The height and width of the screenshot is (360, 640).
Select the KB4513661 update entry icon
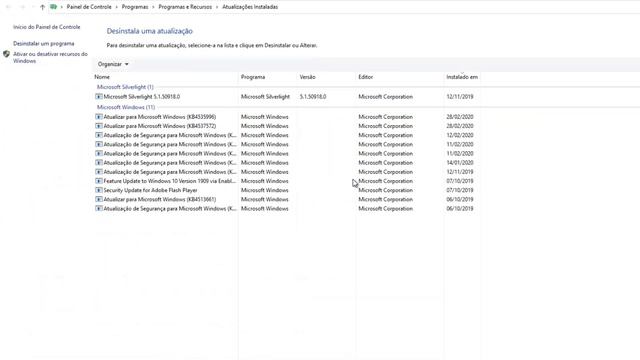coord(98,199)
